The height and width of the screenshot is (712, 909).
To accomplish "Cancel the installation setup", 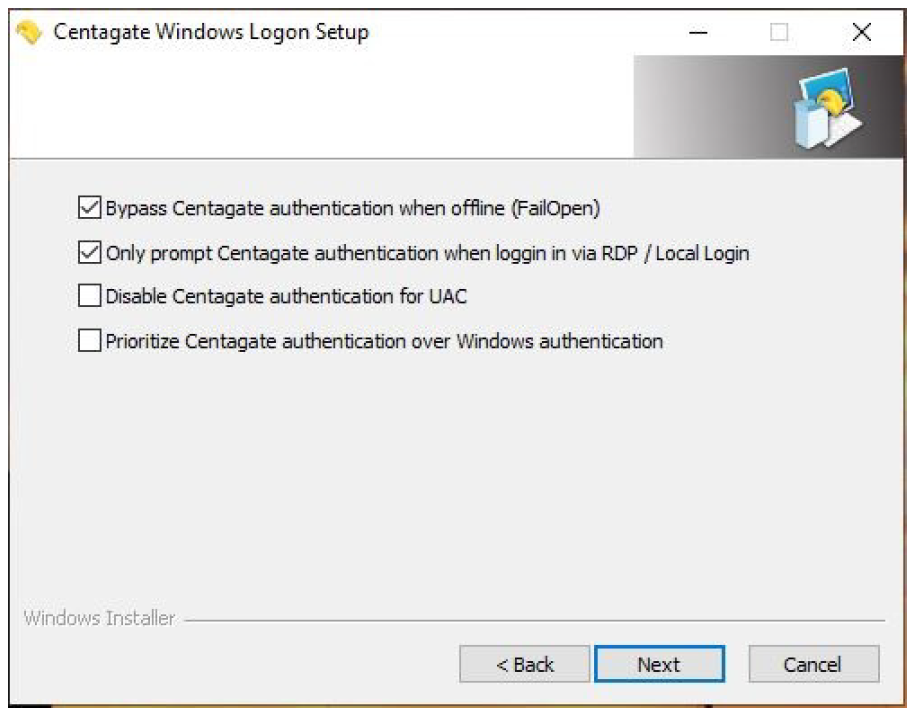I will (814, 664).
